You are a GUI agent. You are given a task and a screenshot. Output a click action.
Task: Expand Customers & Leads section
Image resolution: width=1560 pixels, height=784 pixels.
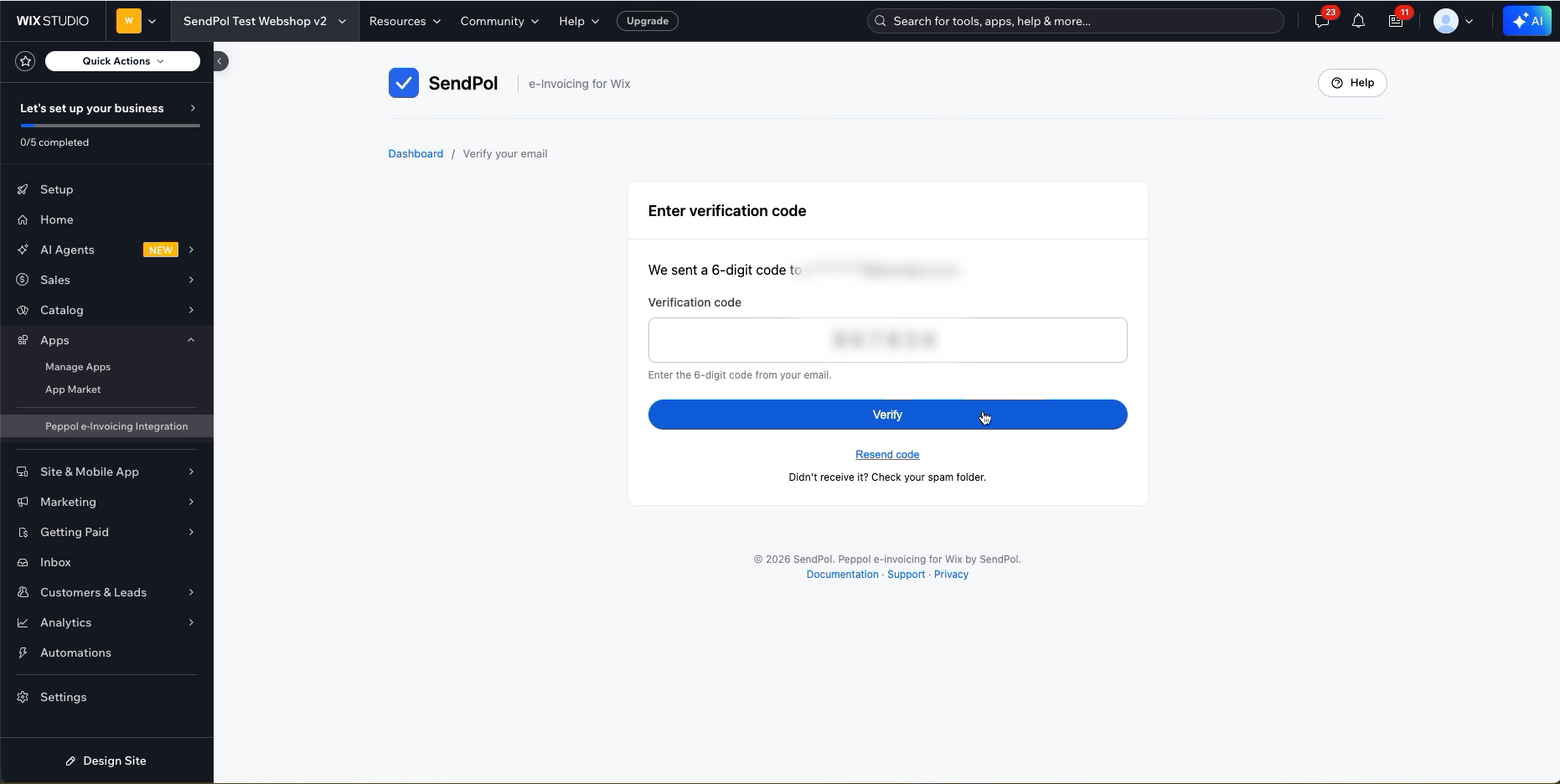coord(106,592)
